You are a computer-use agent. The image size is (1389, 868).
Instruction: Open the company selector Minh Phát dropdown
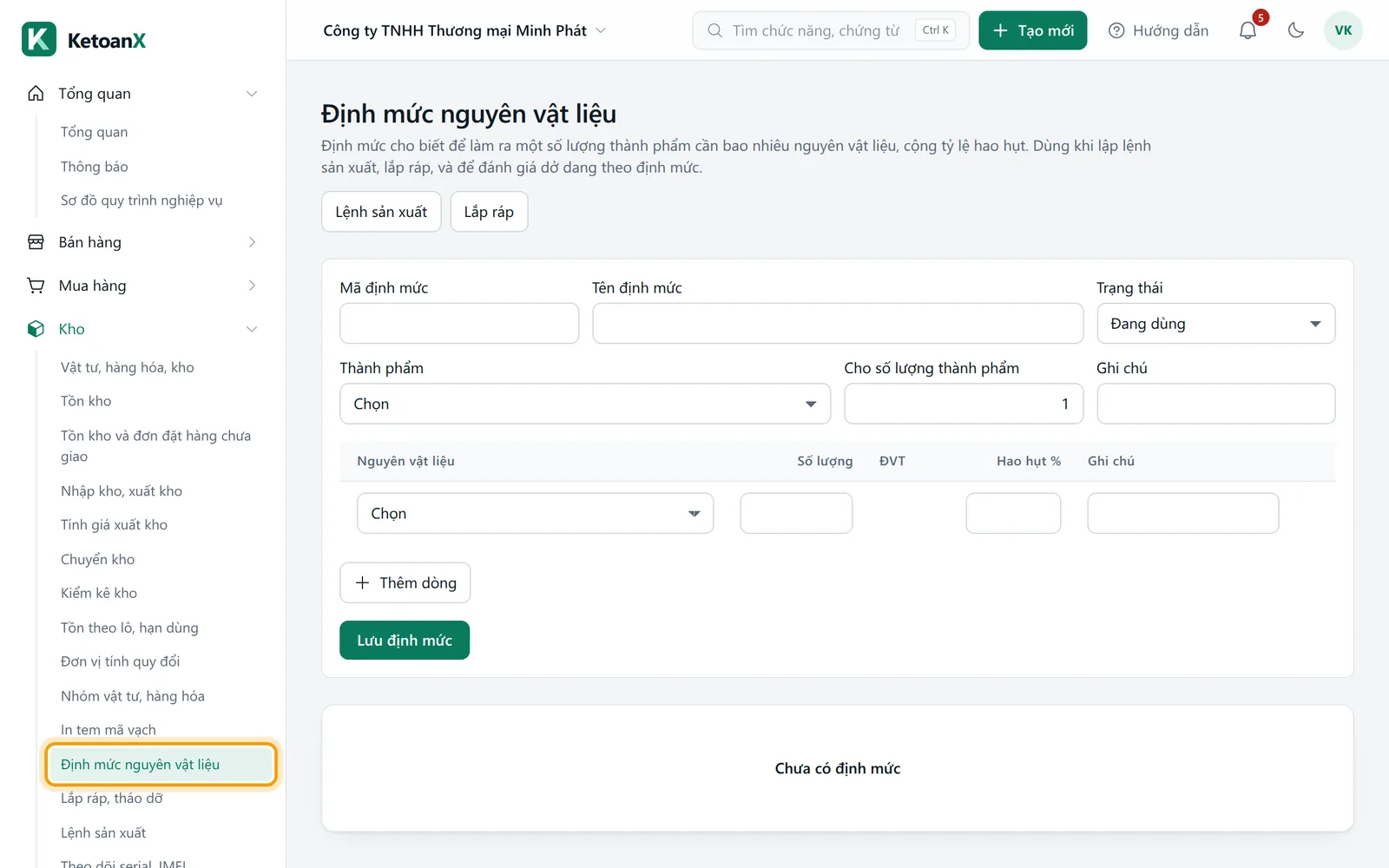(x=464, y=30)
